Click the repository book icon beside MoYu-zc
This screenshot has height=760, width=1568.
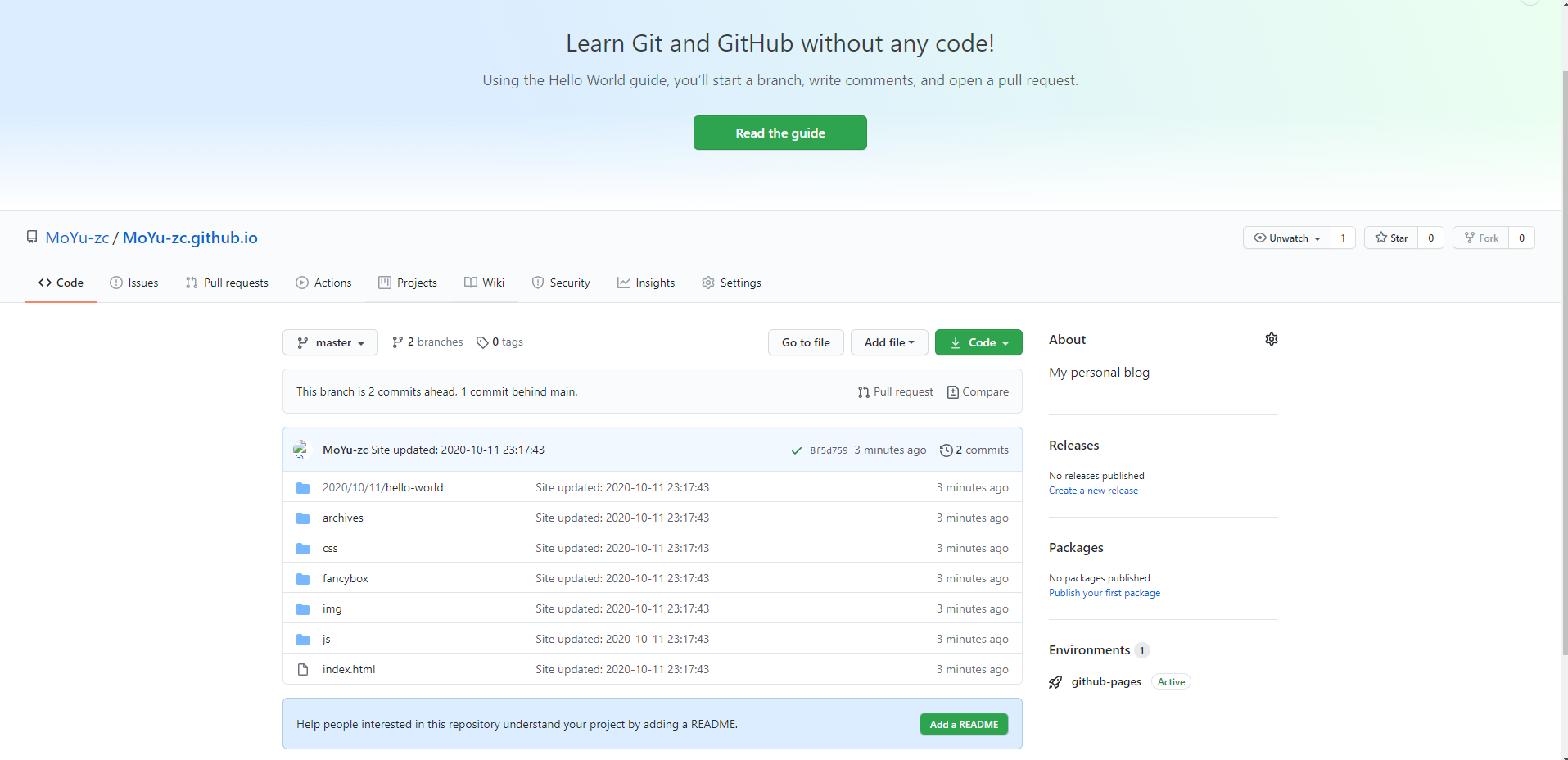[32, 237]
